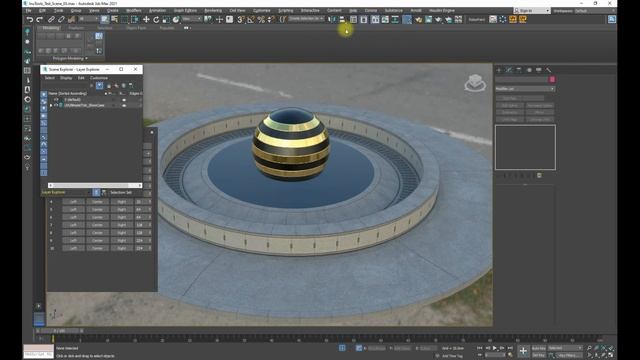Open the File menu
640x360 pixels.
coord(28,11)
